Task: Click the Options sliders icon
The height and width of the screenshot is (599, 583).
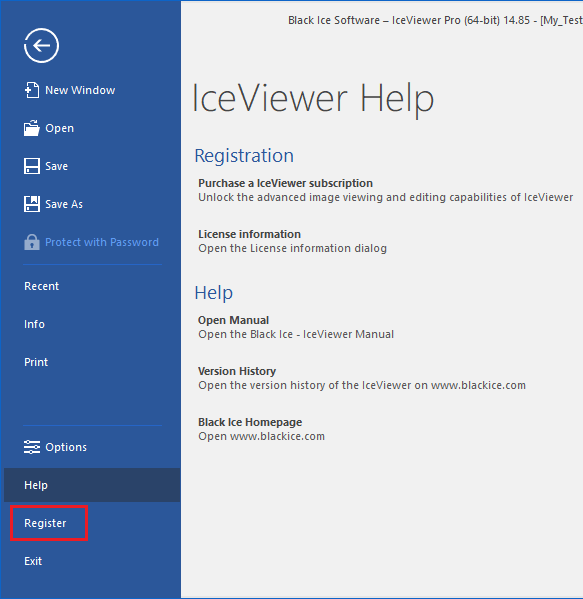Action: click(x=32, y=447)
